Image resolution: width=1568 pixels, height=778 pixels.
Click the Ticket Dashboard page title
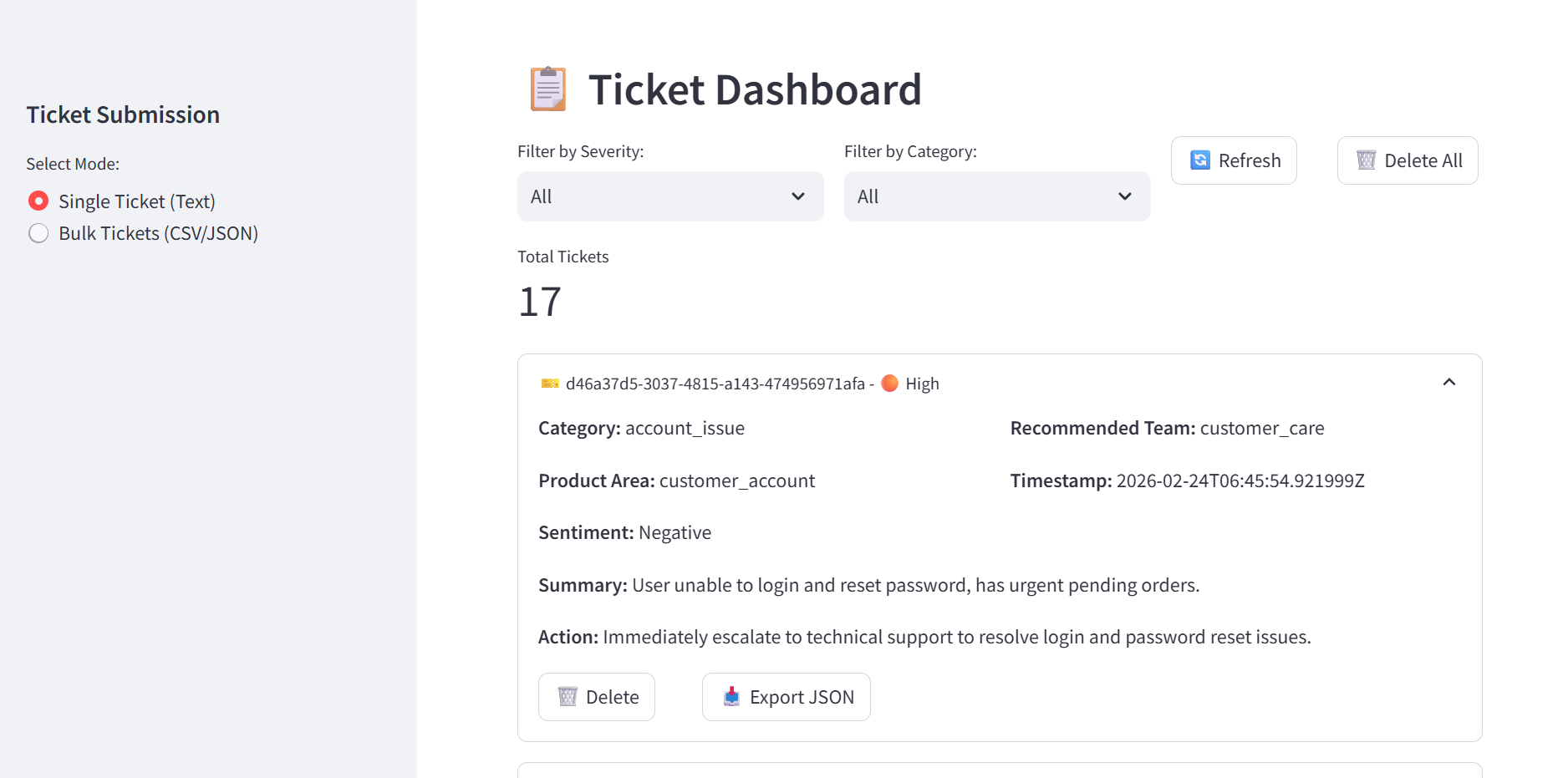754,89
